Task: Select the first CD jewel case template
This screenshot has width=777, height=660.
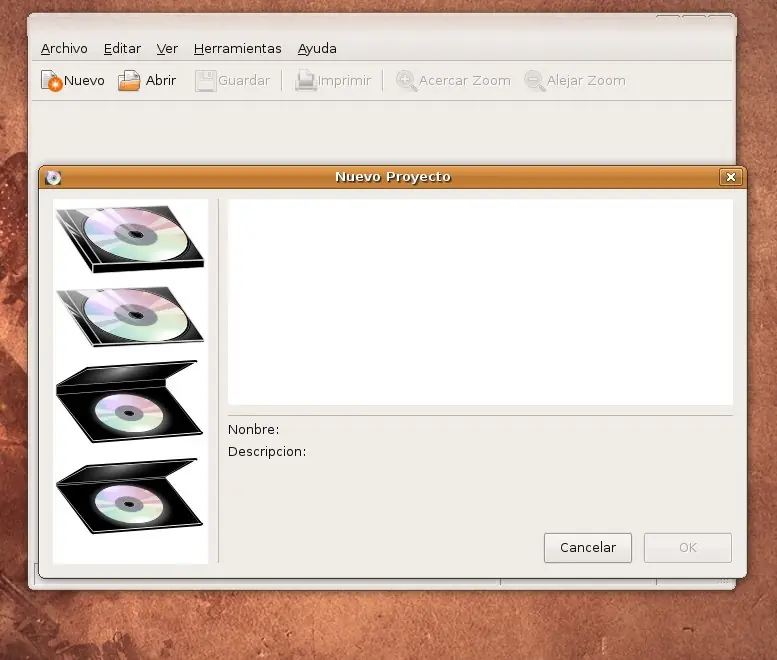Action: point(130,239)
